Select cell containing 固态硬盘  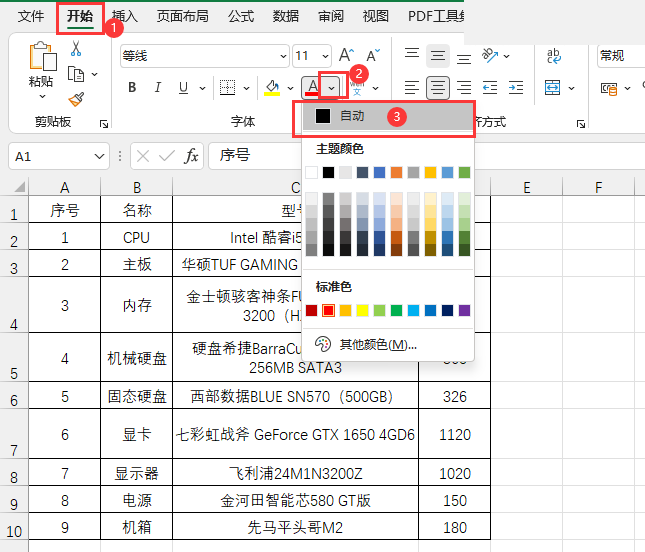137,396
